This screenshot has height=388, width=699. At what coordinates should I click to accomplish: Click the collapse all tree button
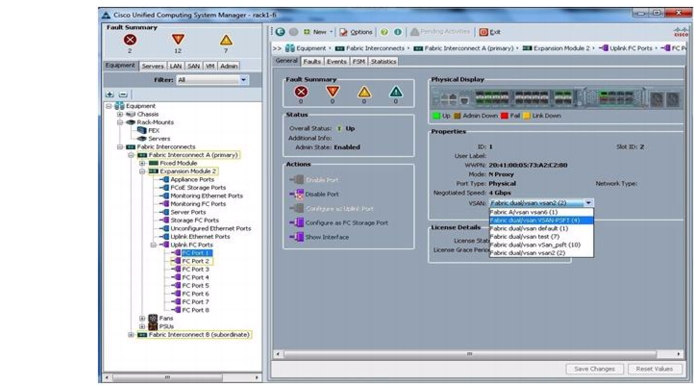tap(123, 94)
